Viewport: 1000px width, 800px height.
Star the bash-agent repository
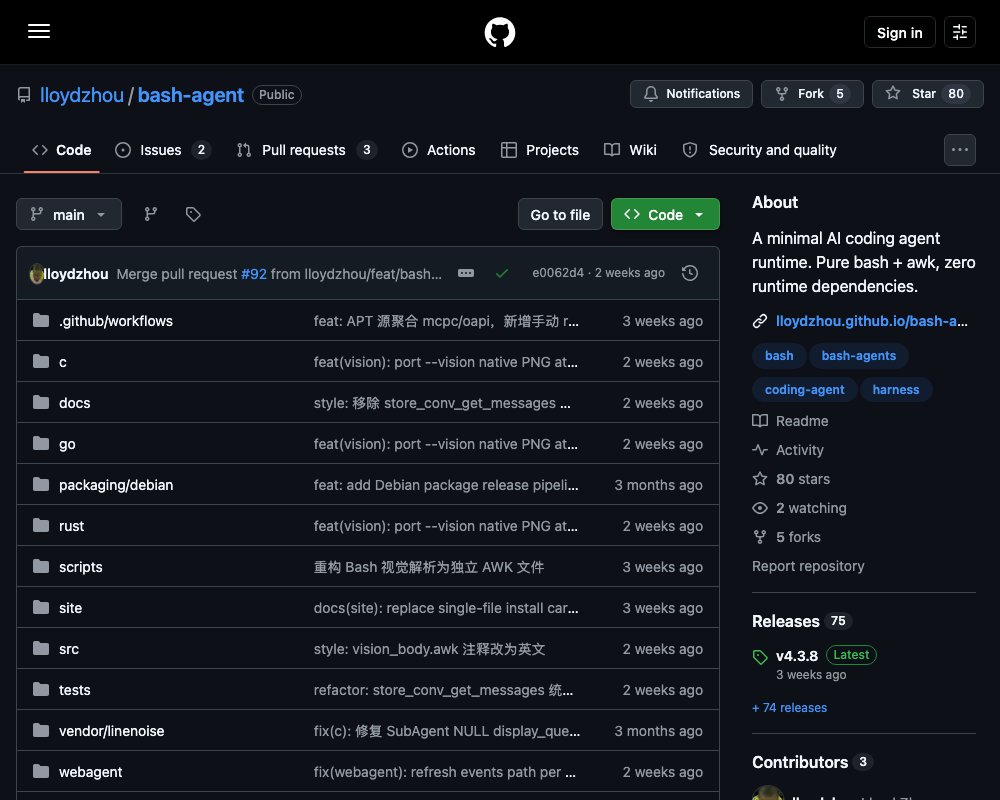point(927,94)
